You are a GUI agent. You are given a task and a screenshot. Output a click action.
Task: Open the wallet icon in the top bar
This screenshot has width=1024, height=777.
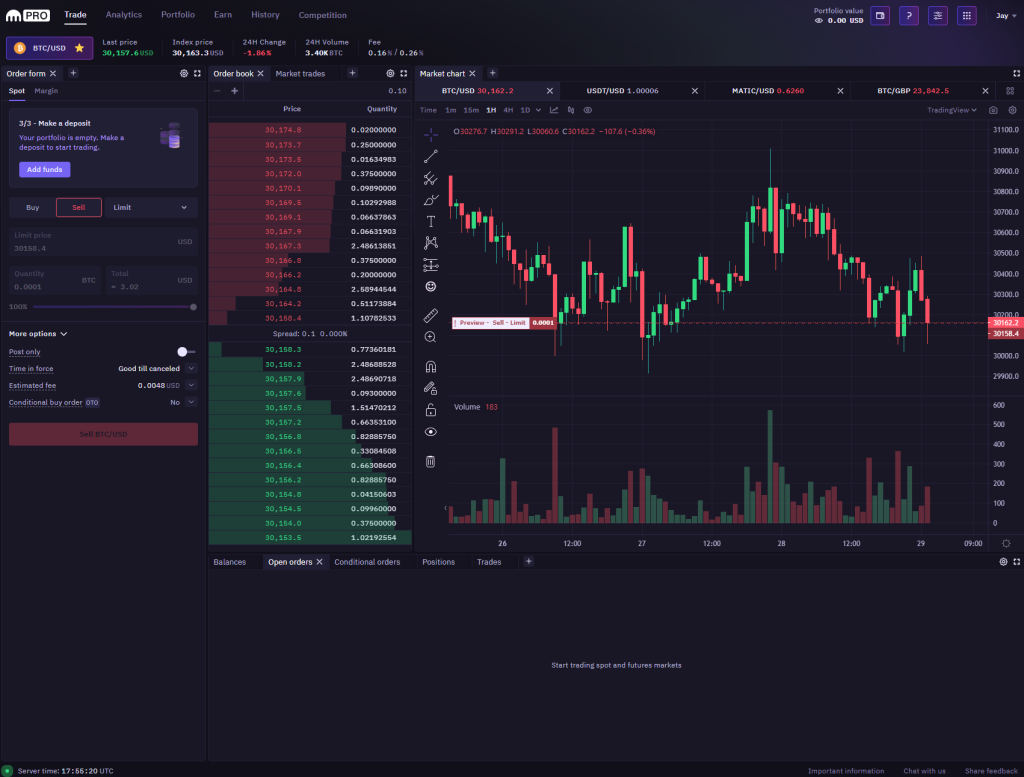pos(879,15)
